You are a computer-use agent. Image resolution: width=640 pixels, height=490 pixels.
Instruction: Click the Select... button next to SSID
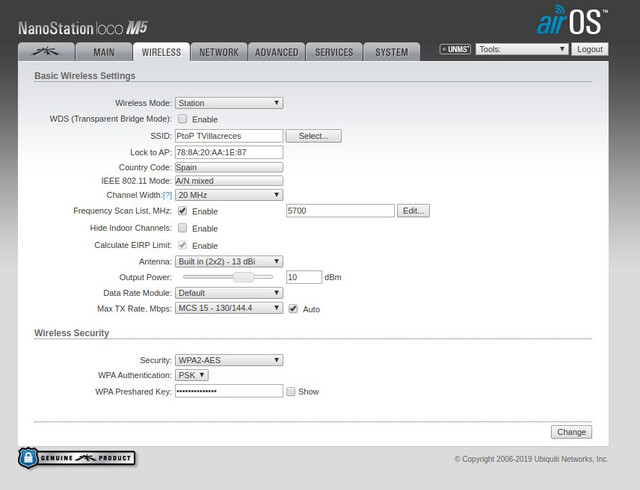[x=313, y=136]
